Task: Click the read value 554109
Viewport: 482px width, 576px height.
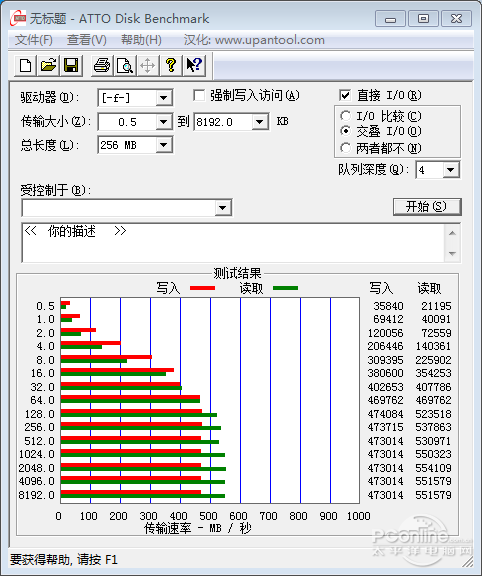Action: (434, 468)
